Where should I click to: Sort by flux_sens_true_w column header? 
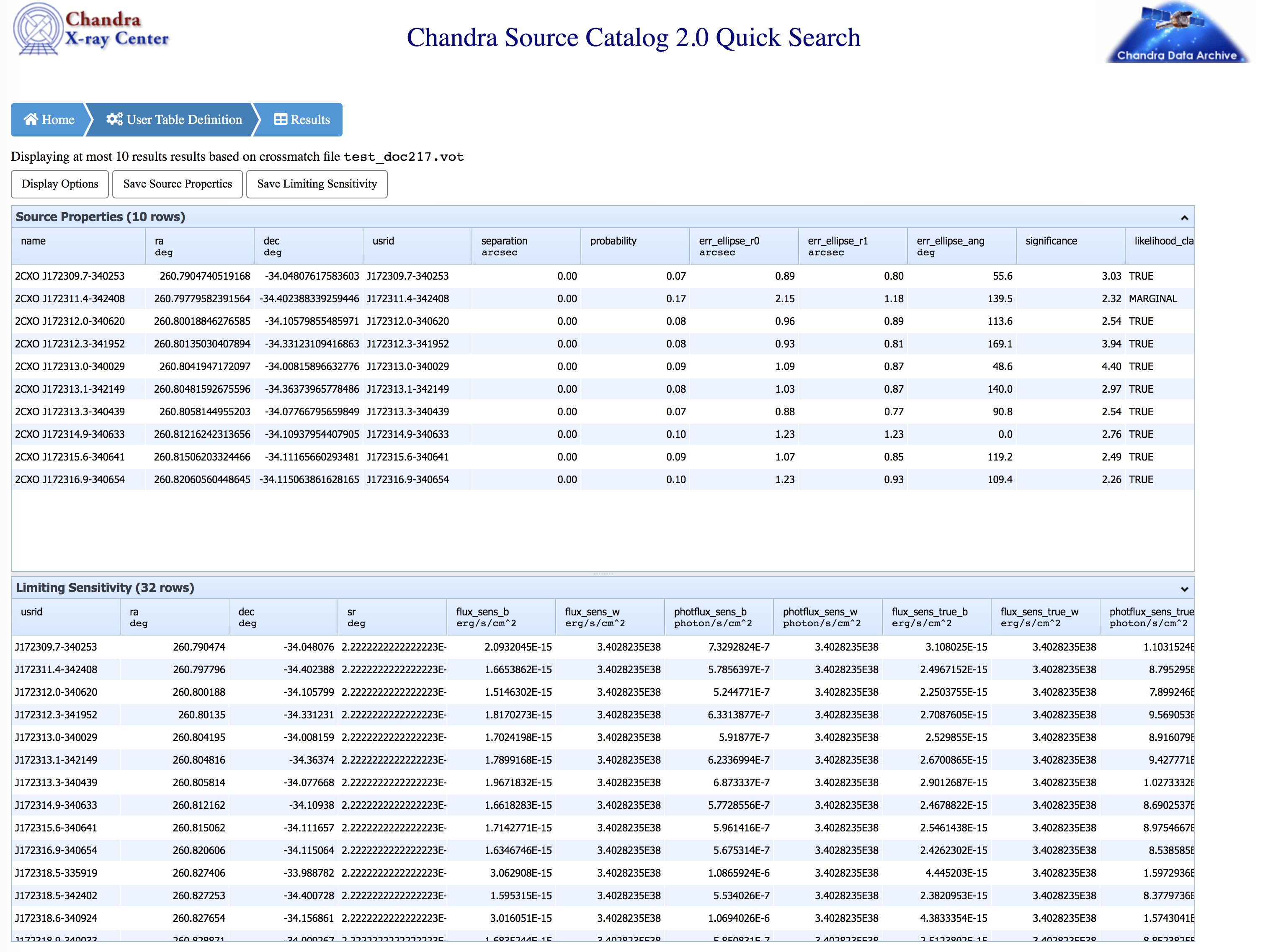point(1046,618)
